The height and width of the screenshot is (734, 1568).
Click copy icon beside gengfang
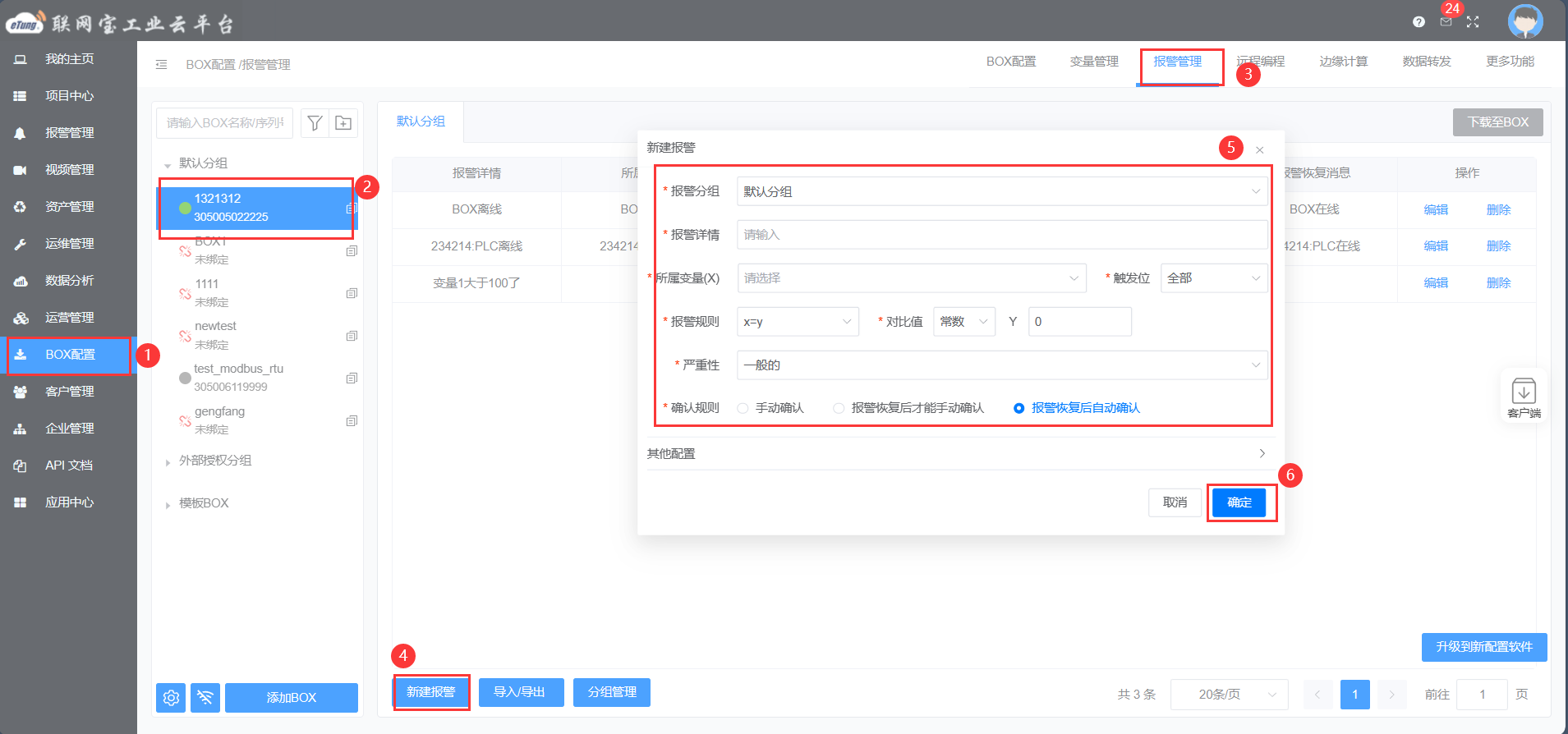(x=352, y=421)
